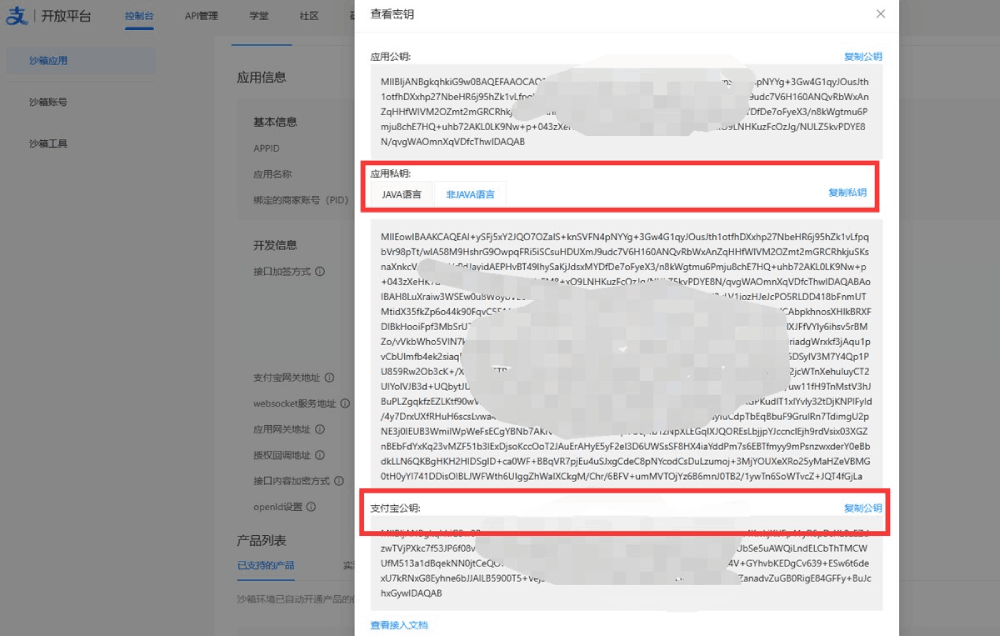Click the openId设置 label
The width and height of the screenshot is (1000, 636).
point(277,507)
